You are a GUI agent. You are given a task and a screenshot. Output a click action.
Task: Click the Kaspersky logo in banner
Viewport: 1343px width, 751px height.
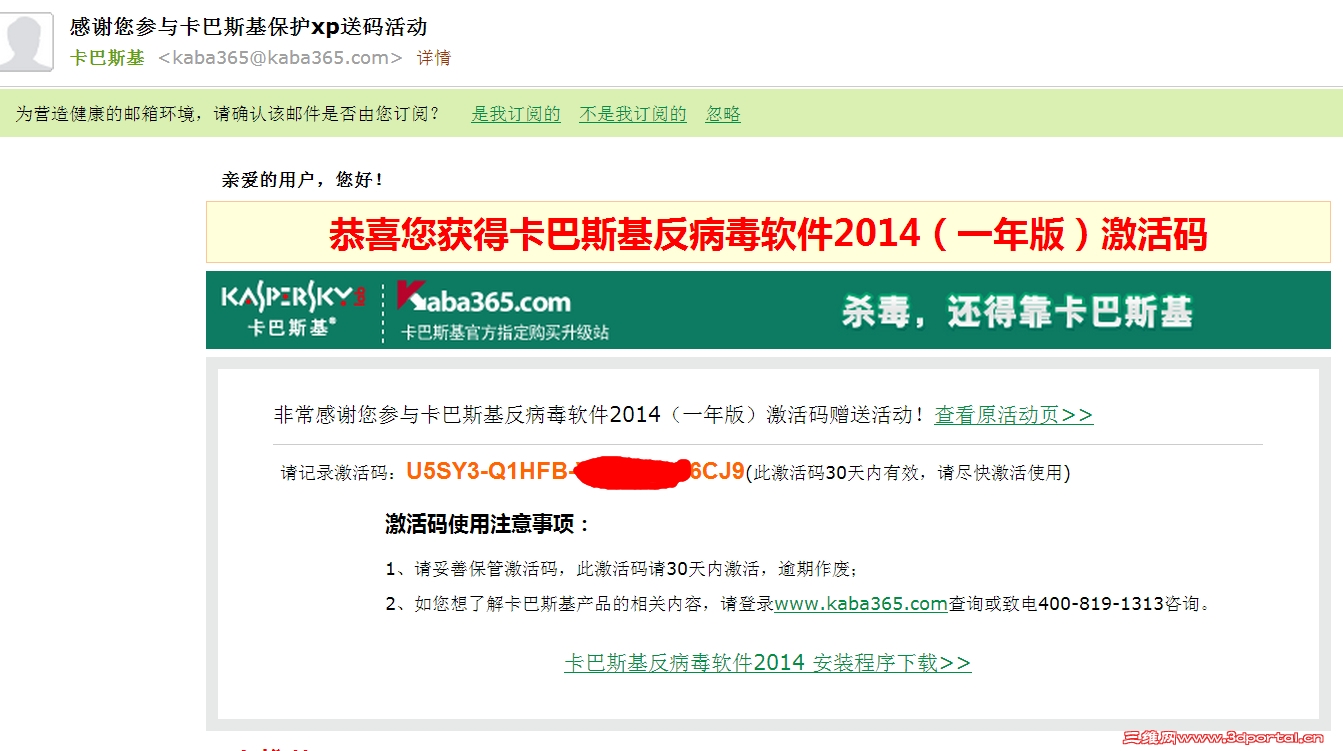[x=294, y=310]
